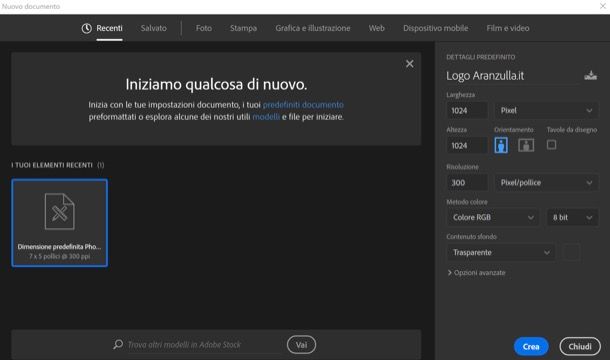Expand Opzioni avanzate section
This screenshot has height=360, width=610.
point(477,273)
